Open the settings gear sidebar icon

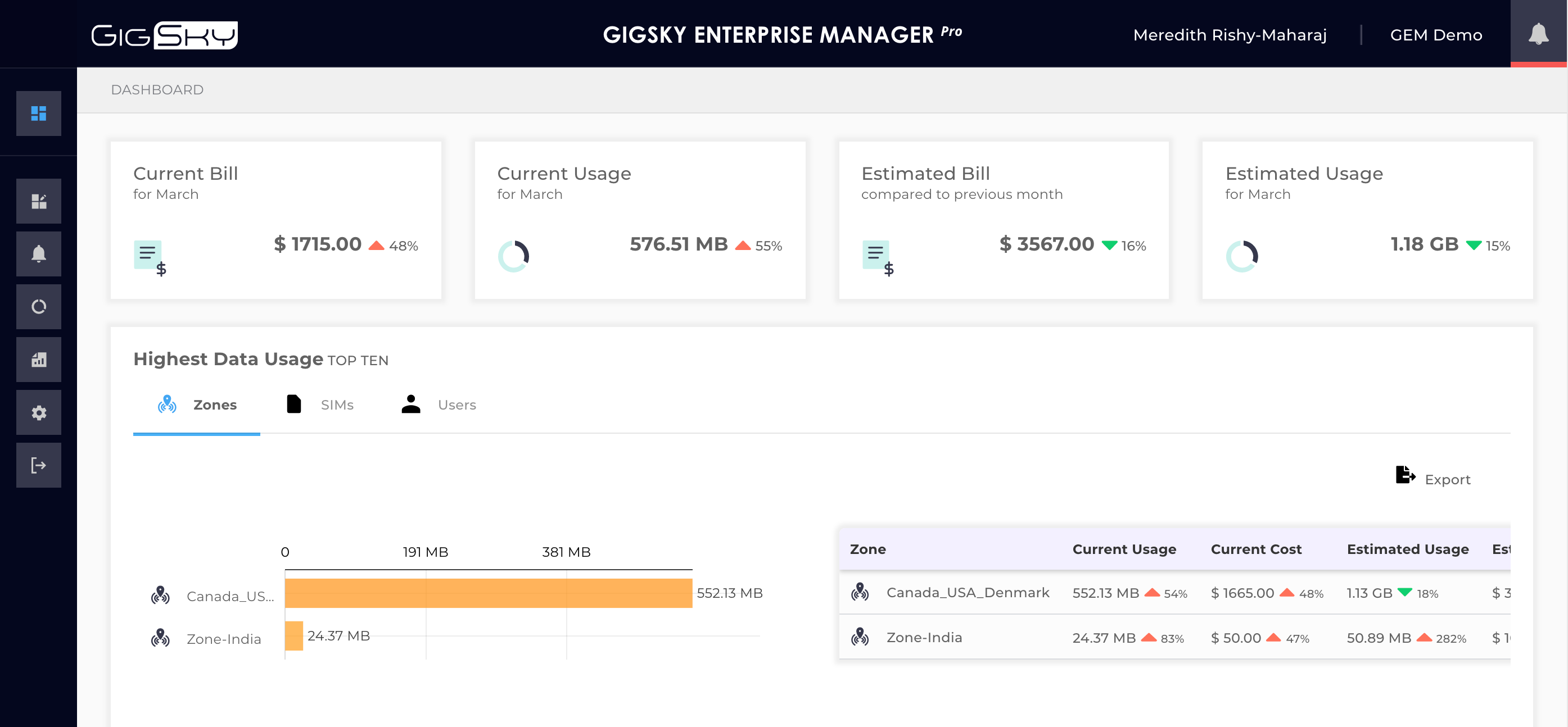tap(38, 412)
